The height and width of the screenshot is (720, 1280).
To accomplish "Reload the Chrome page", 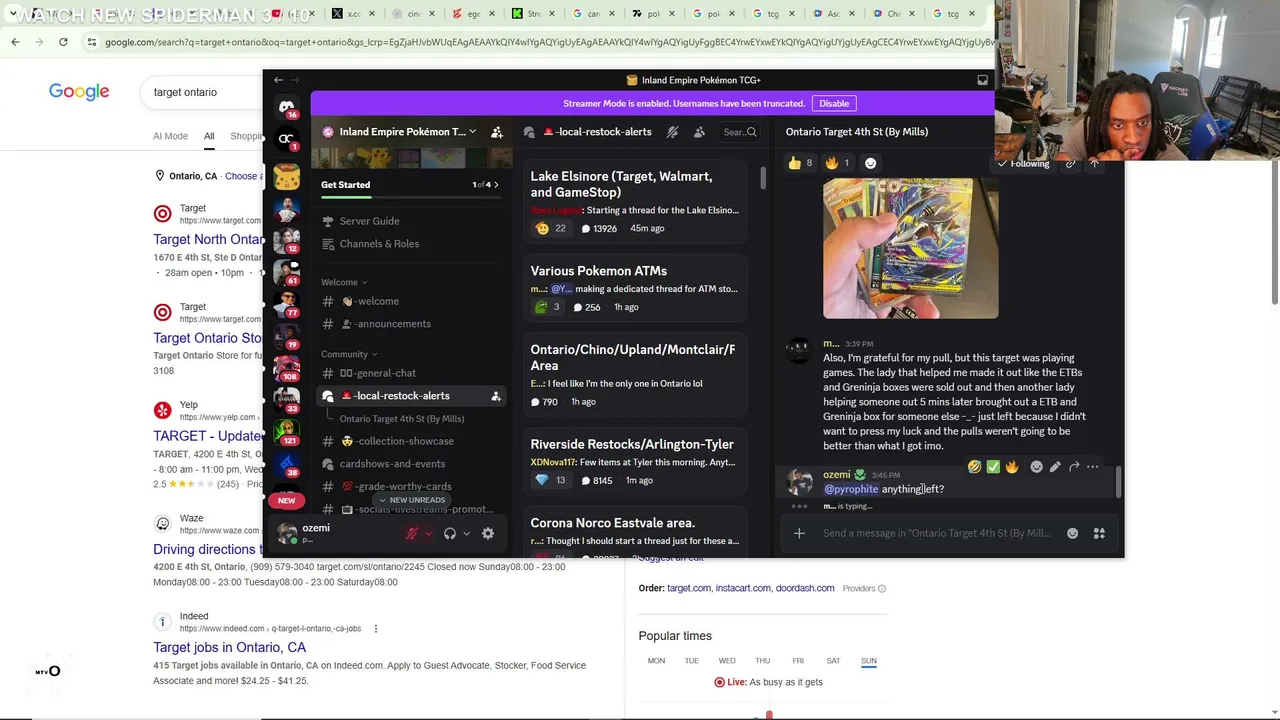I will (x=63, y=42).
